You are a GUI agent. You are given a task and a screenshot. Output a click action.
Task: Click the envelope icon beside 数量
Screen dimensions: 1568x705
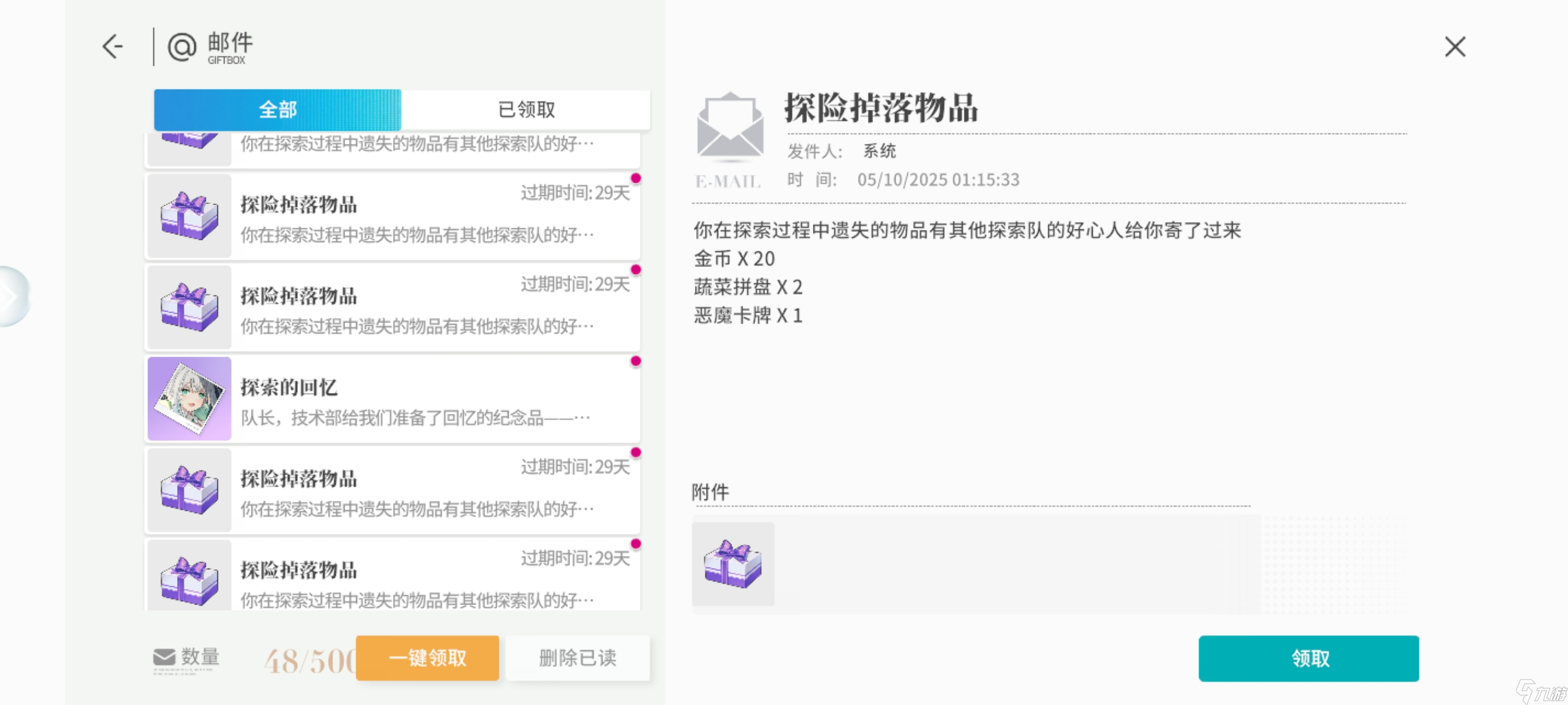tap(164, 657)
